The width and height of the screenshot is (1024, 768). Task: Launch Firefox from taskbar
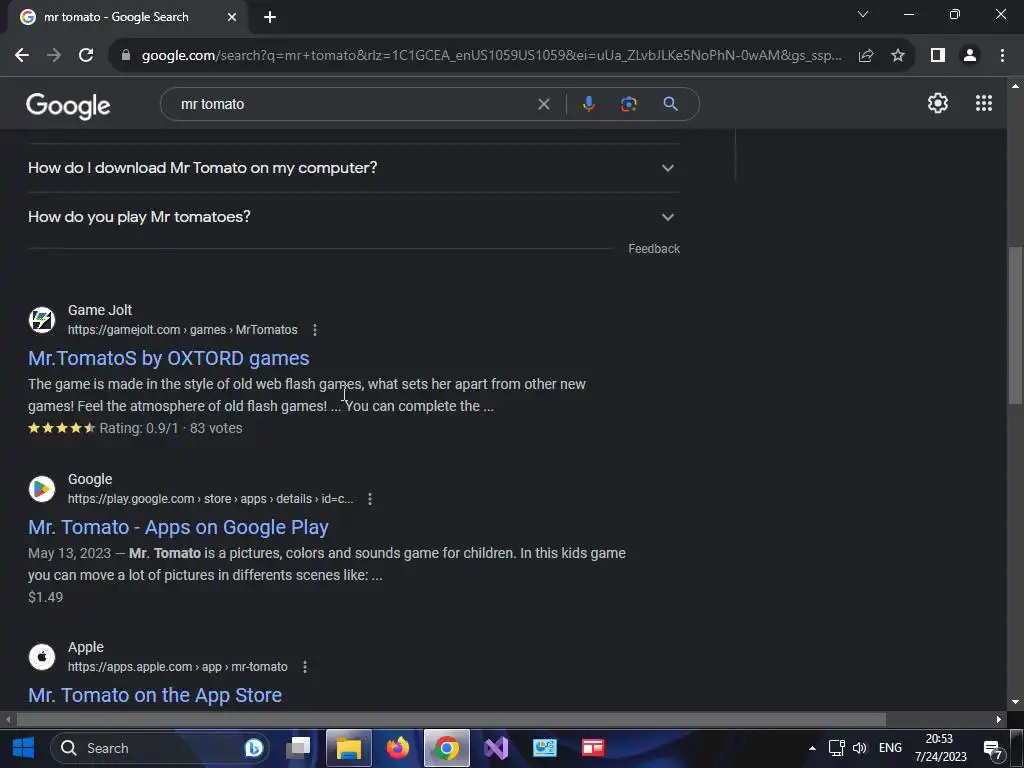tap(397, 748)
